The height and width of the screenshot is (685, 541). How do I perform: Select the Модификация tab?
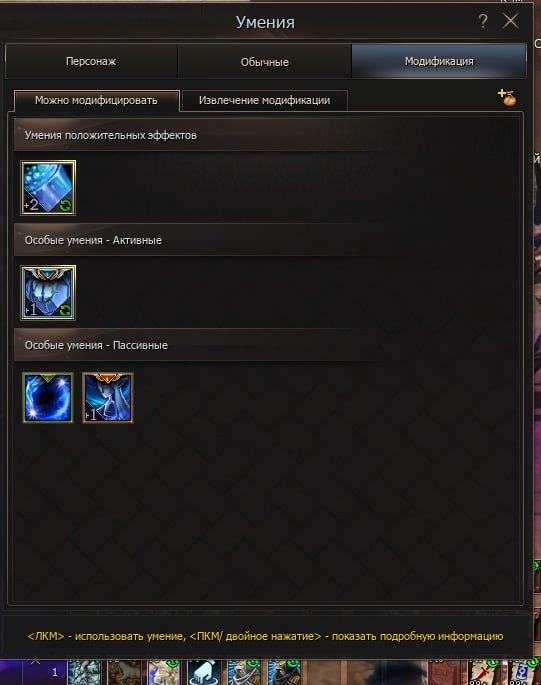(x=439, y=61)
